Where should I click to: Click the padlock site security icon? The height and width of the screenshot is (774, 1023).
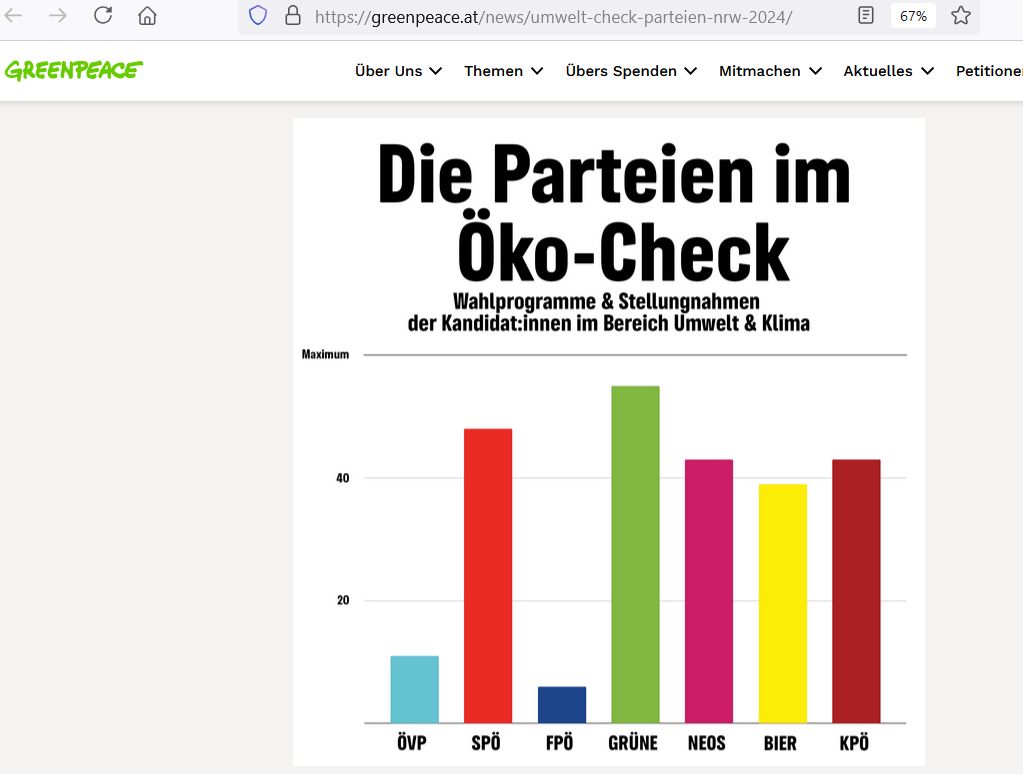point(293,15)
